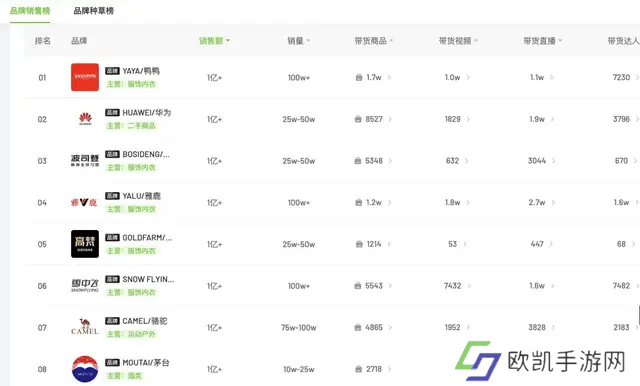The width and height of the screenshot is (640, 386).
Task: Click rank number 01
Action: [x=42, y=78]
